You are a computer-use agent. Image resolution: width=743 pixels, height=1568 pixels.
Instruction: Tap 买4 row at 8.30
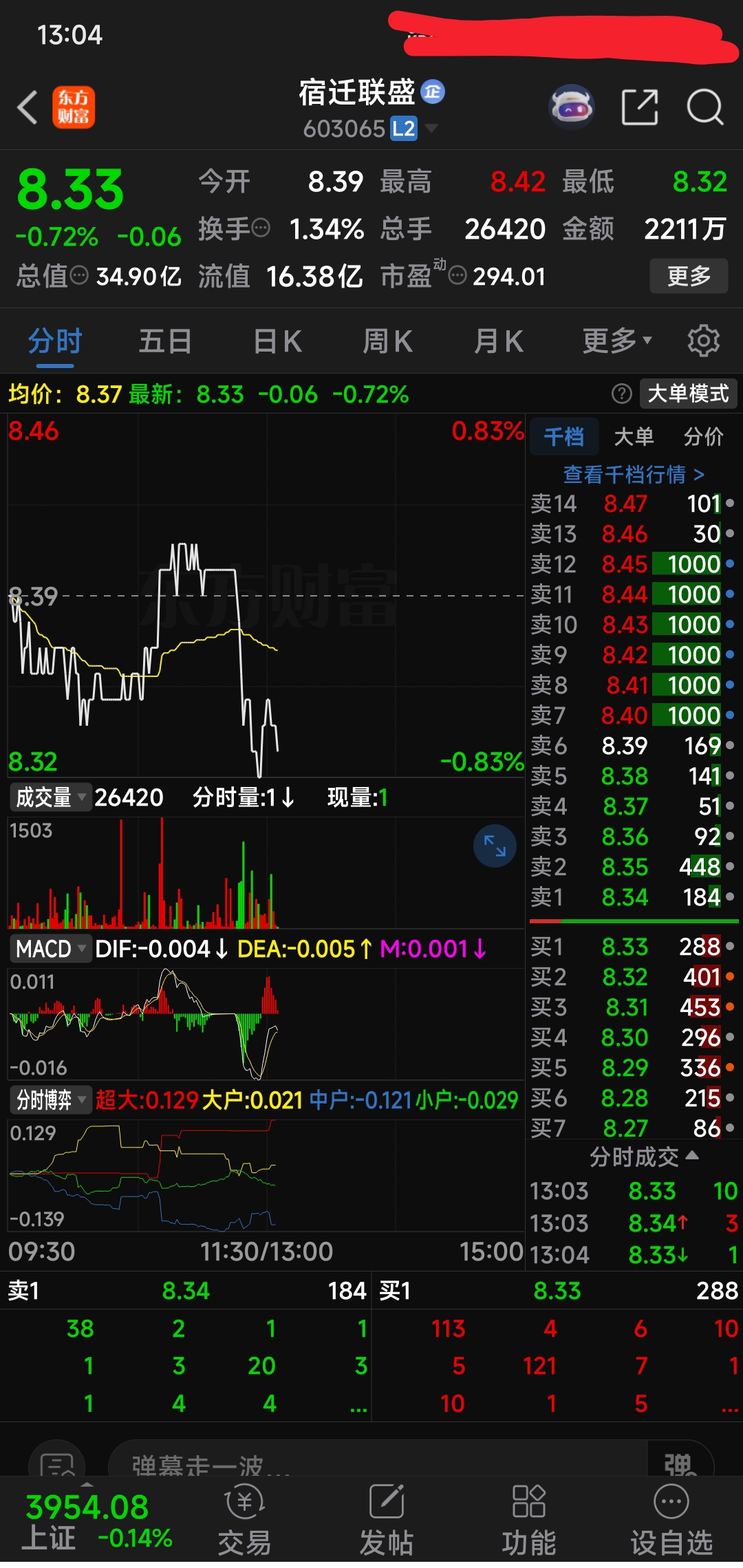633,1037
